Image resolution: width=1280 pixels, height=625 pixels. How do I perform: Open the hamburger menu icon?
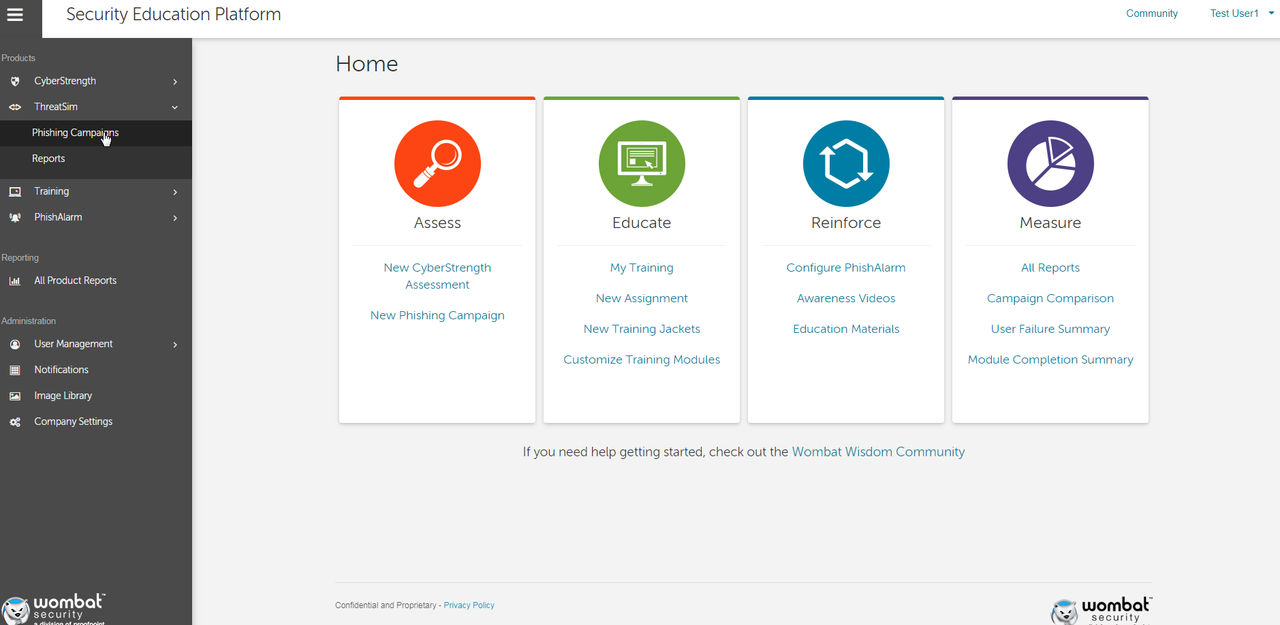pyautogui.click(x=15, y=15)
